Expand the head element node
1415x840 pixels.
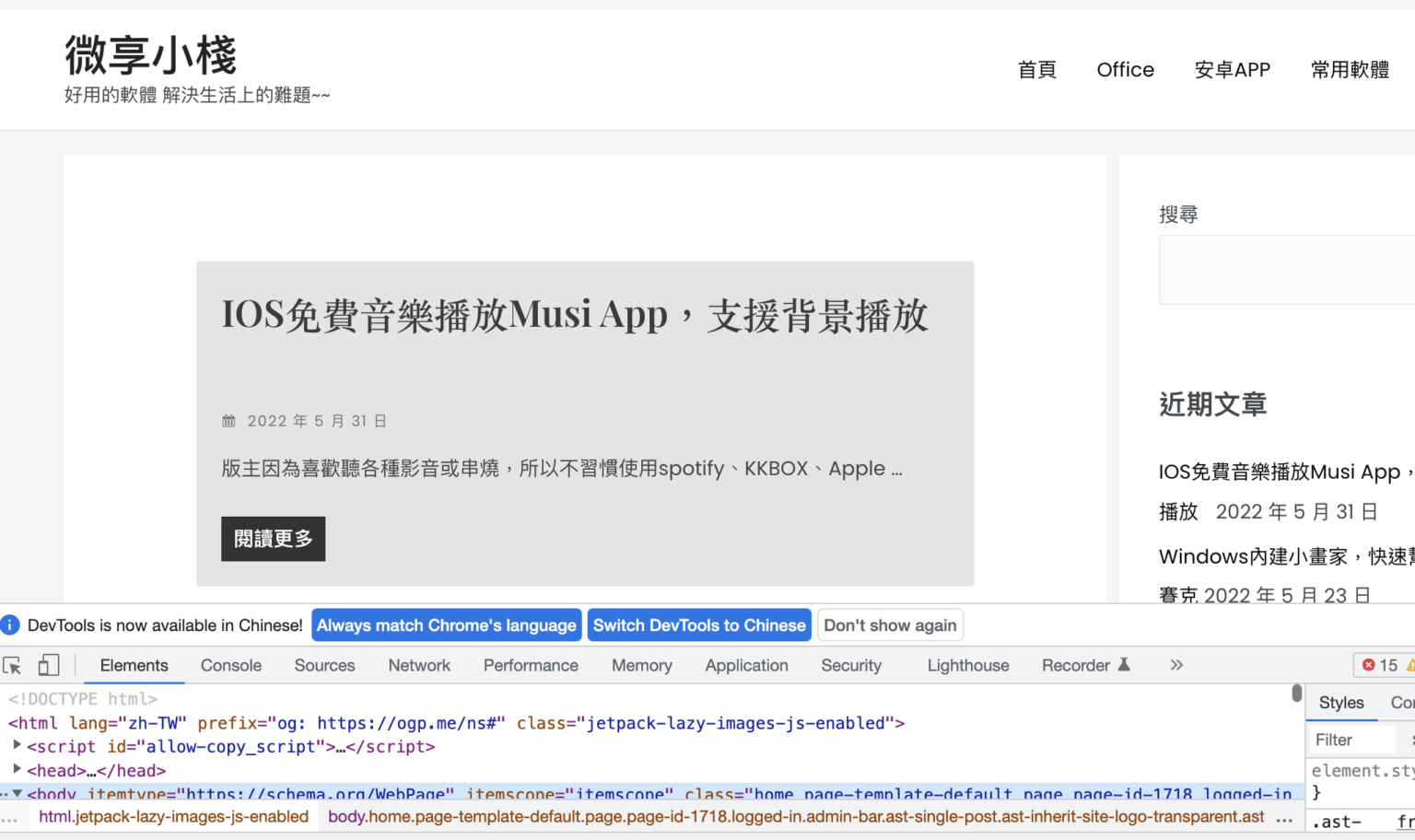tap(17, 769)
